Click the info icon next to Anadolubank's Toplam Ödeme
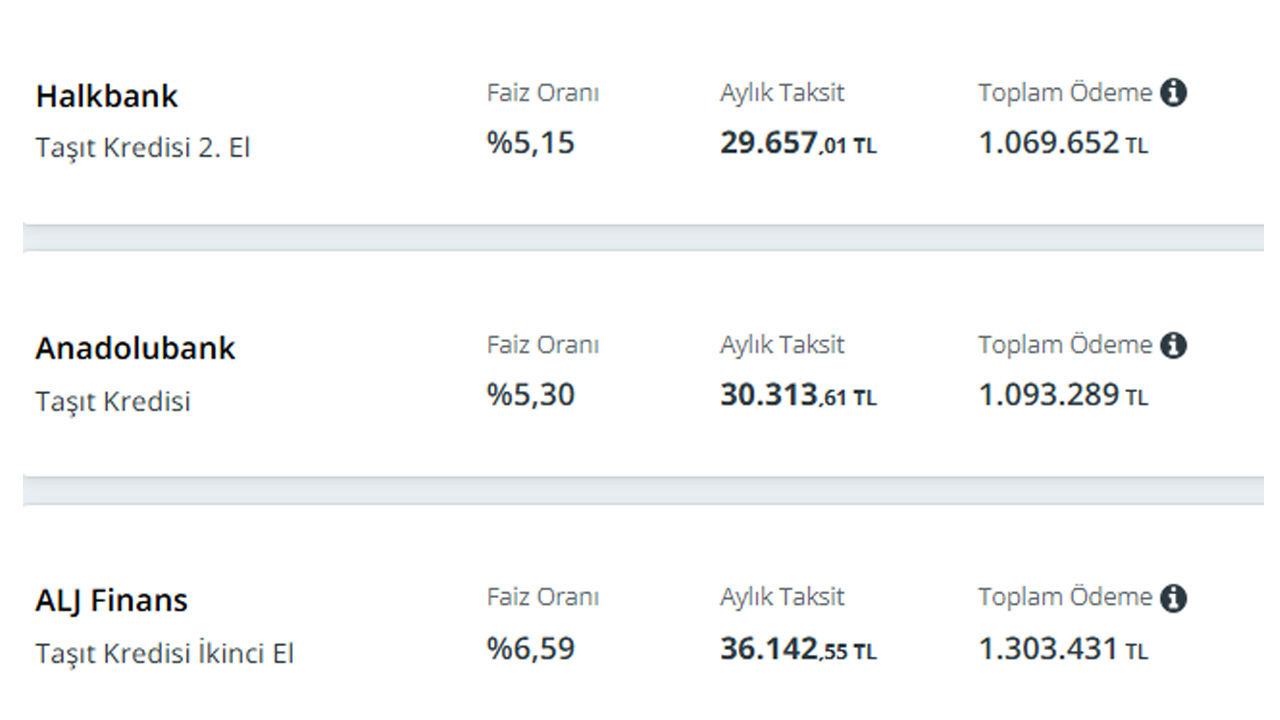This screenshot has width=1280, height=720. tap(1174, 345)
